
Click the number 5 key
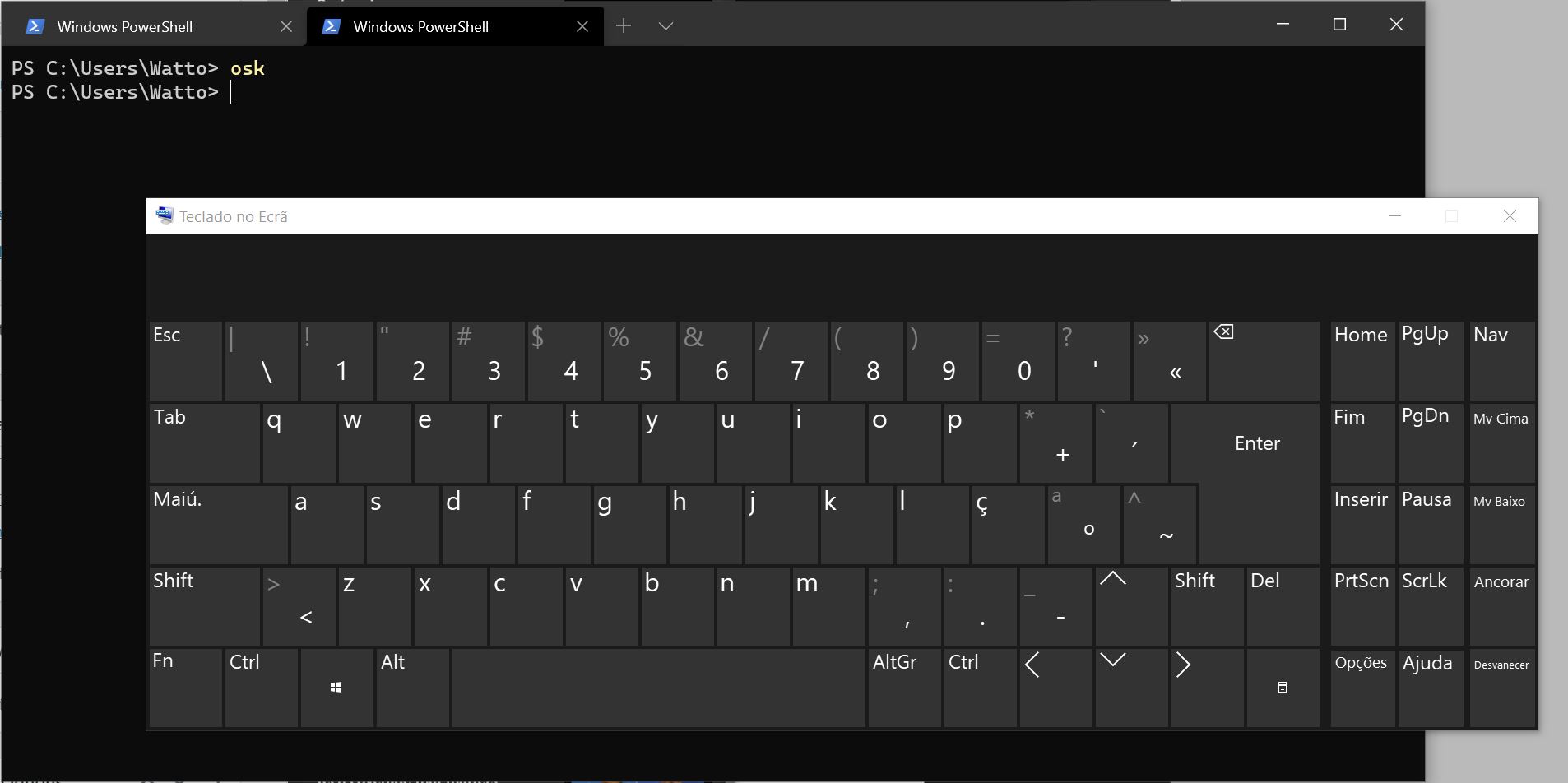click(639, 360)
